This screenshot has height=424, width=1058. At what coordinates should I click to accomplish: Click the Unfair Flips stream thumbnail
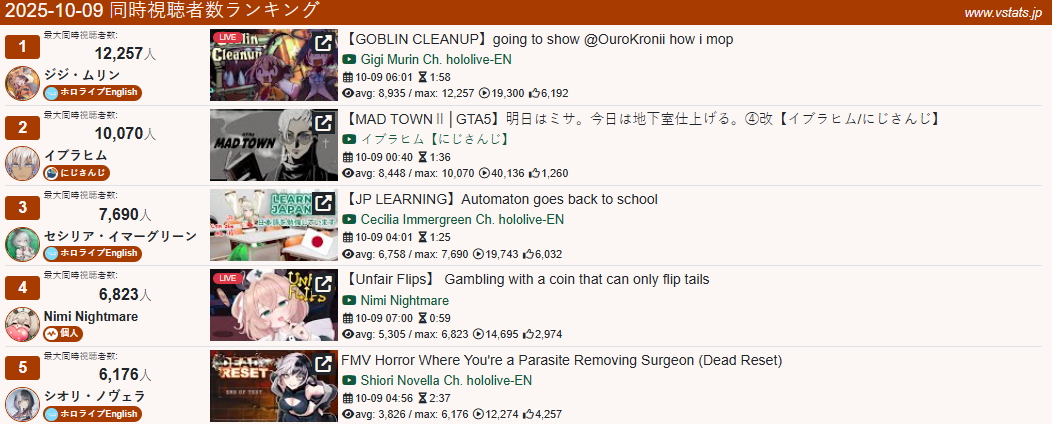(x=274, y=305)
